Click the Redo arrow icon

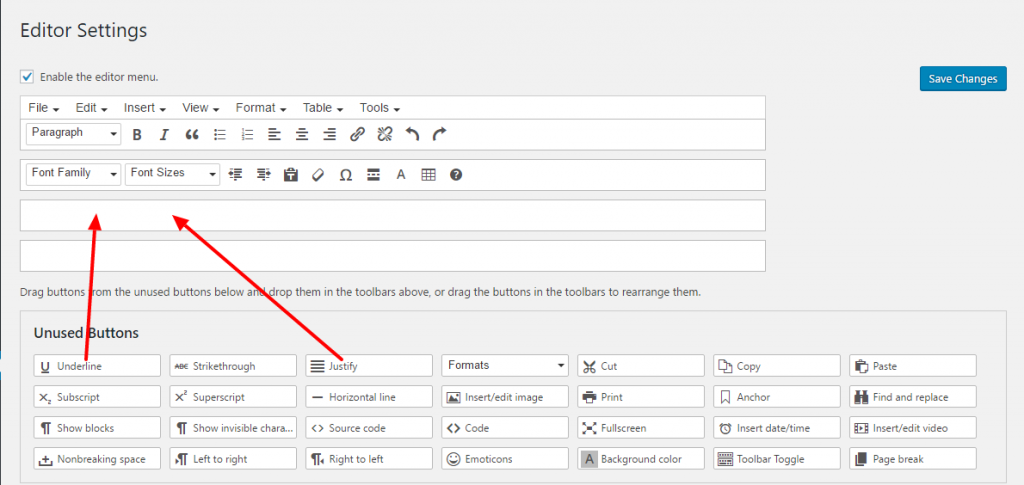[x=440, y=134]
